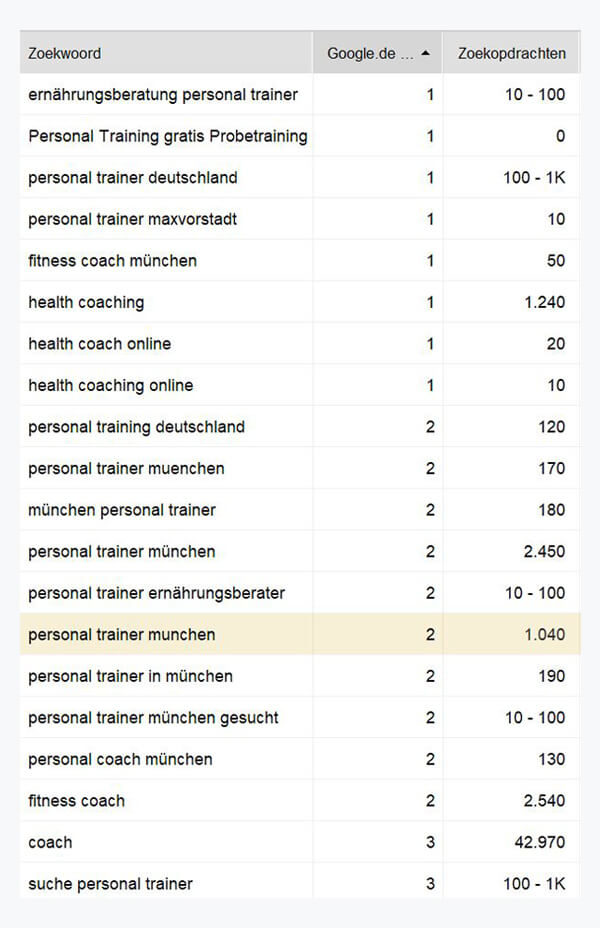This screenshot has height=928, width=600.
Task: Click search volume 2.450 cell
Action: point(544,552)
